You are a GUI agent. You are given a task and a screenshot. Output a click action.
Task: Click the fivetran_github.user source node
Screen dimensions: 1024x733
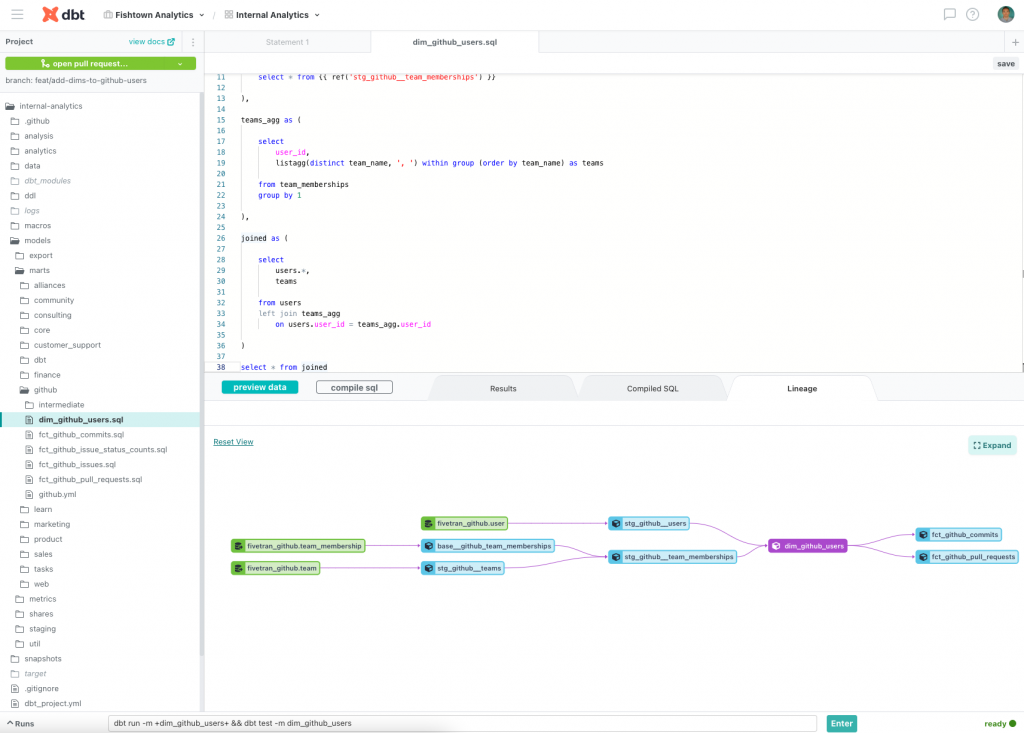coord(464,523)
